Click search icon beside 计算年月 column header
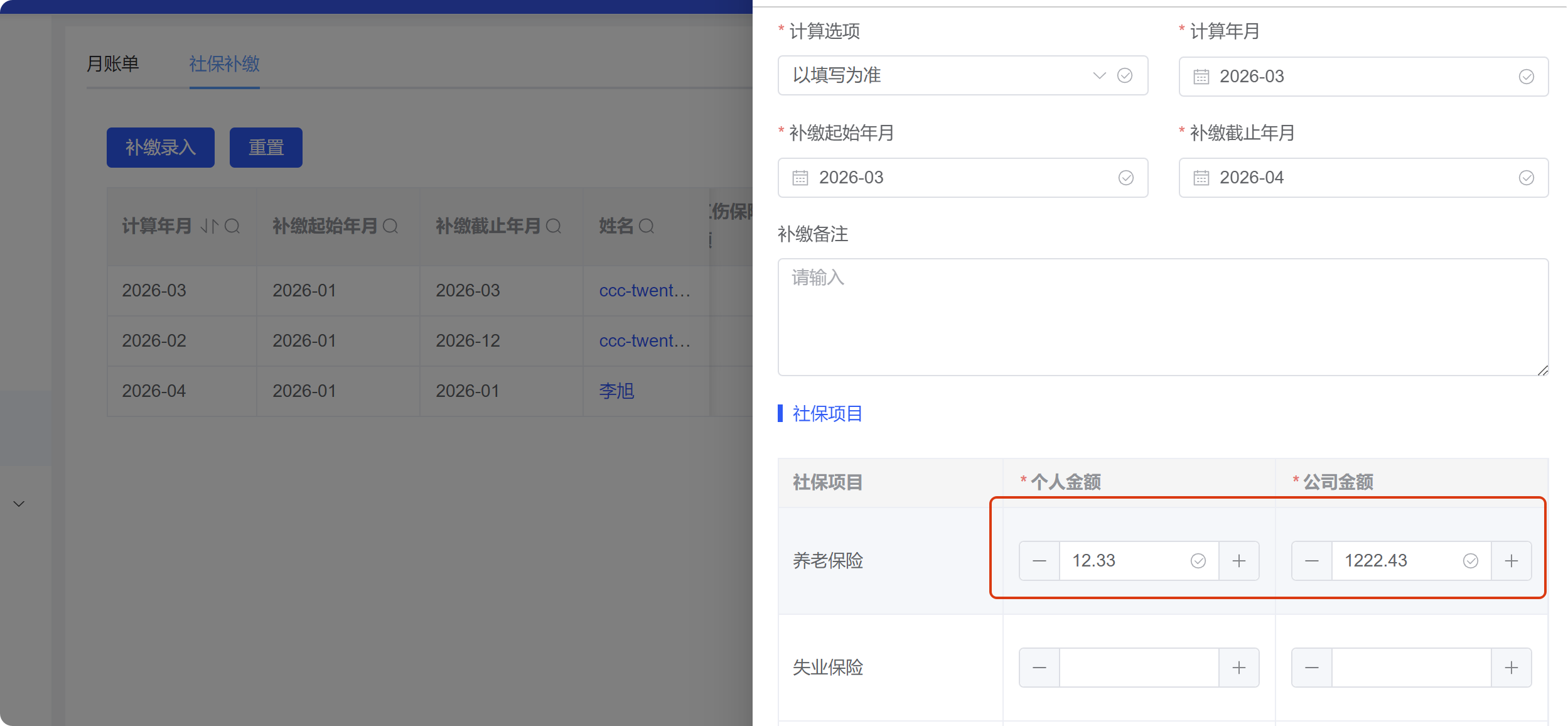1568x726 pixels. tap(232, 226)
